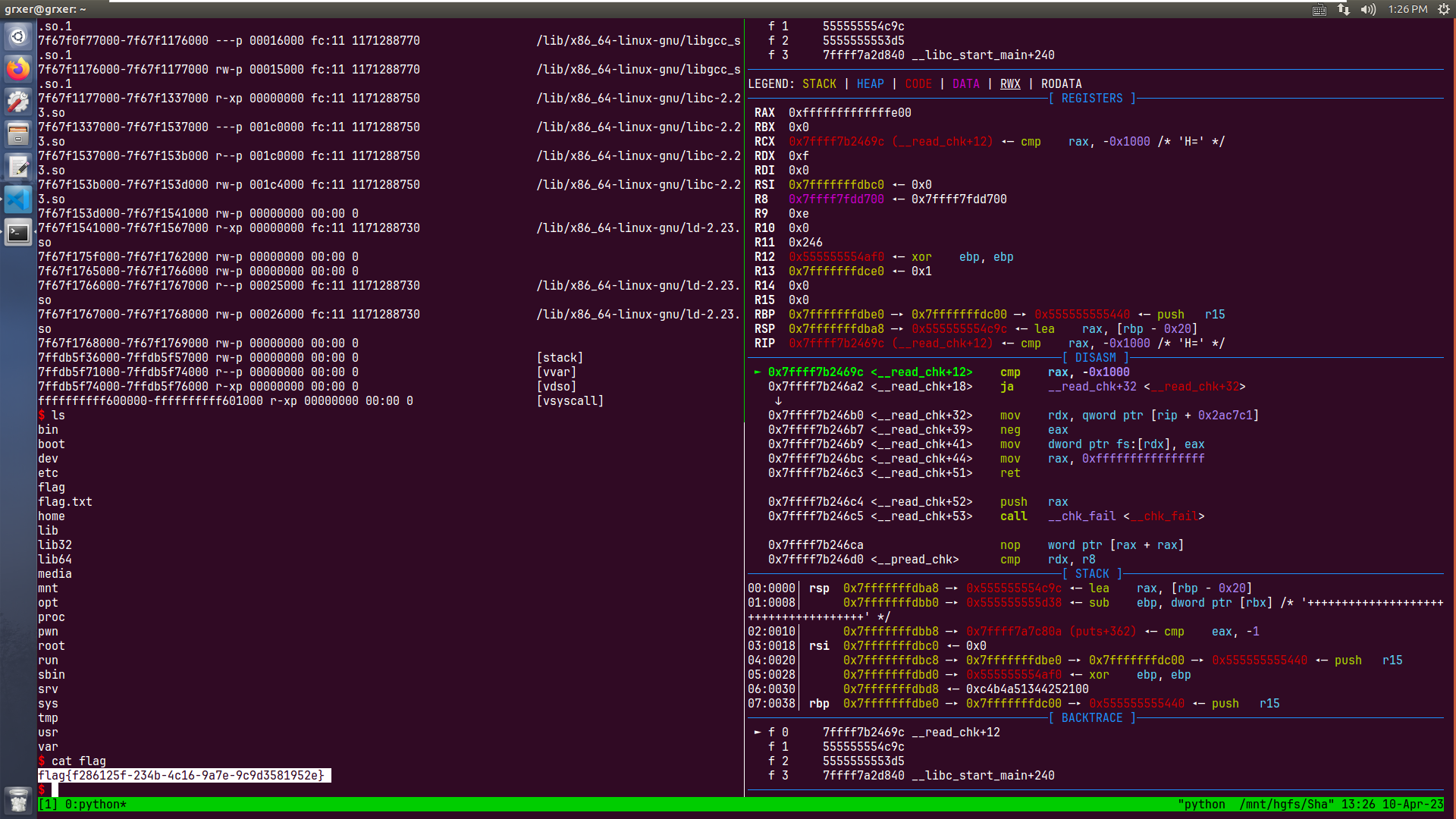The width and height of the screenshot is (1456, 819).
Task: Click the RODATA entry in pwndbg legend
Action: [x=1062, y=84]
